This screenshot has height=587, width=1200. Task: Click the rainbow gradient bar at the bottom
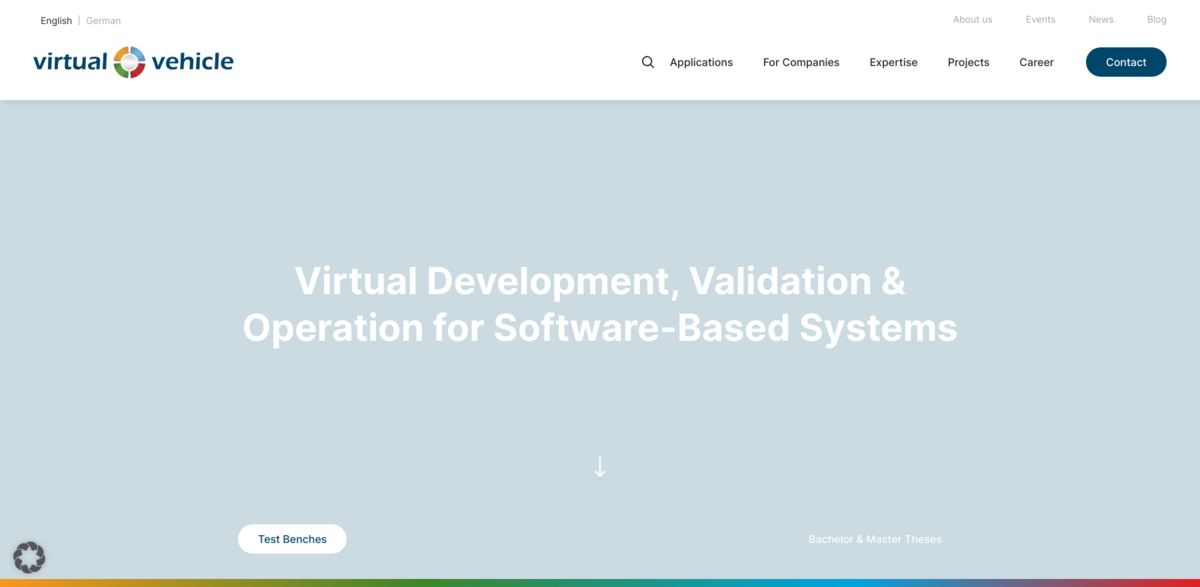tap(600, 583)
